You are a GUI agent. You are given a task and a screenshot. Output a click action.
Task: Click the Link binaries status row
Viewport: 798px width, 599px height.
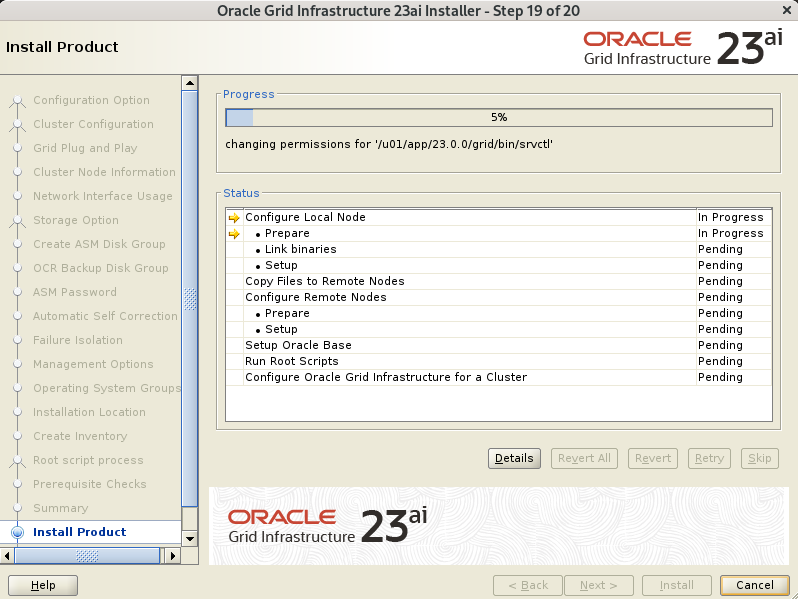pos(499,249)
